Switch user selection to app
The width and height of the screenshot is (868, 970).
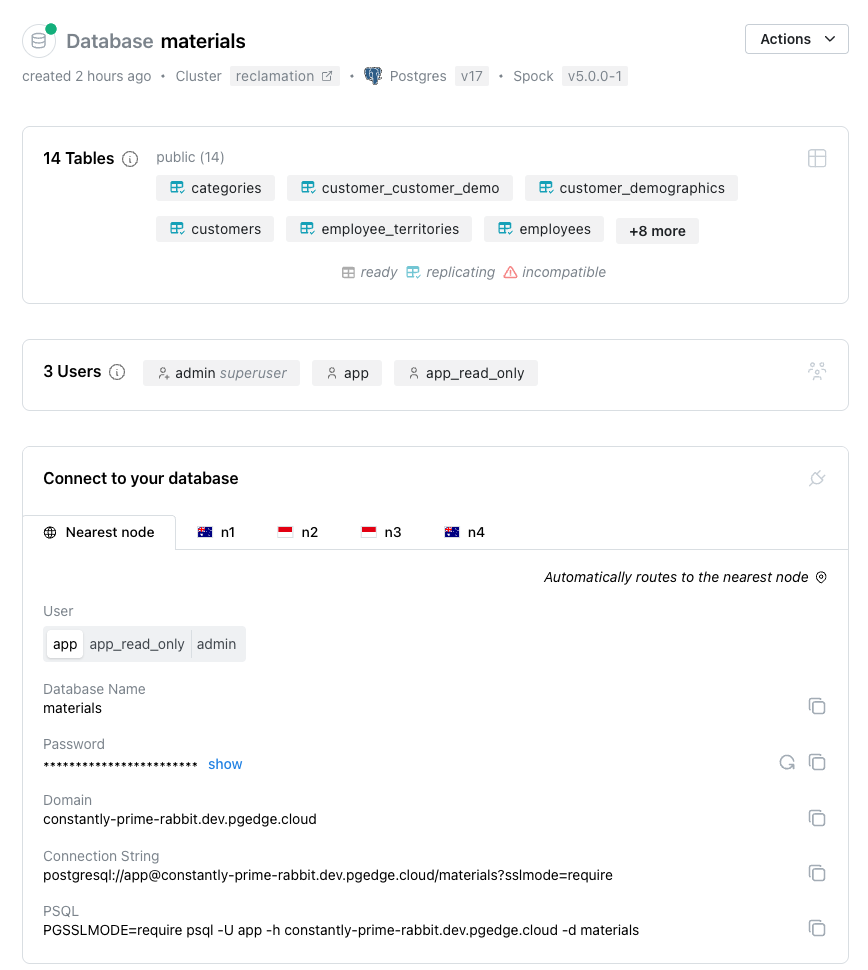[64, 644]
